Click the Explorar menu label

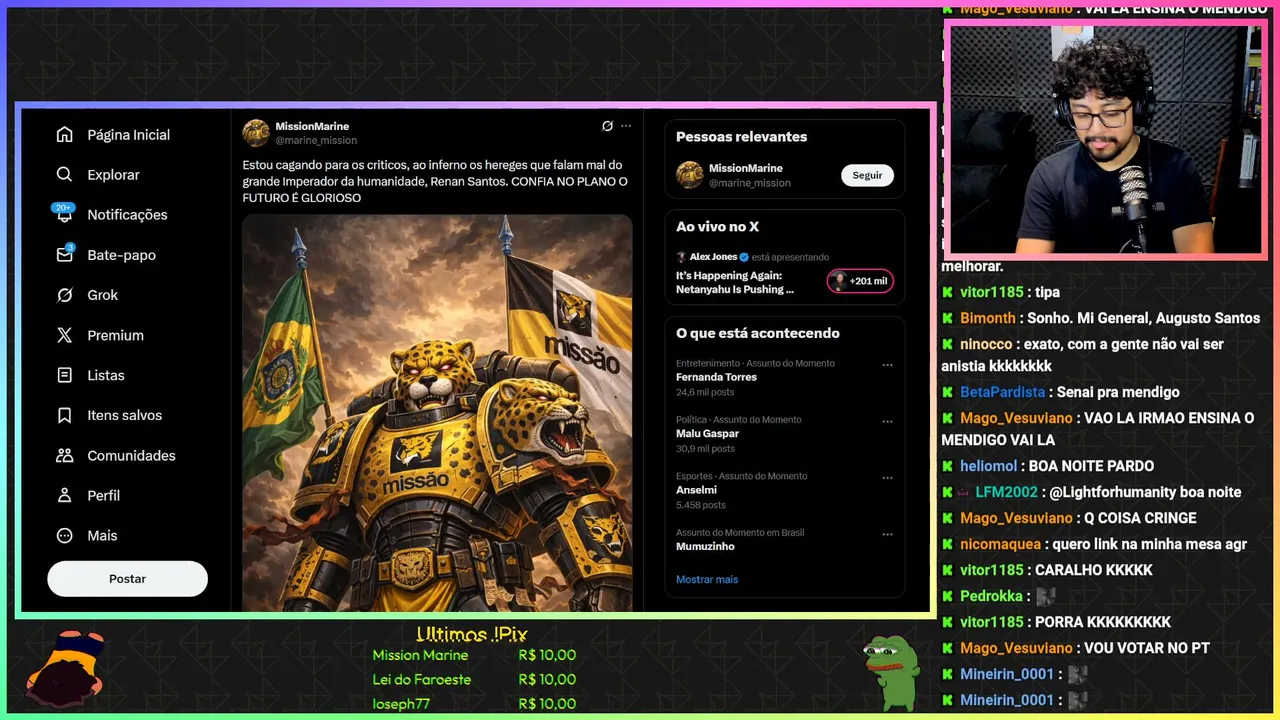[113, 175]
